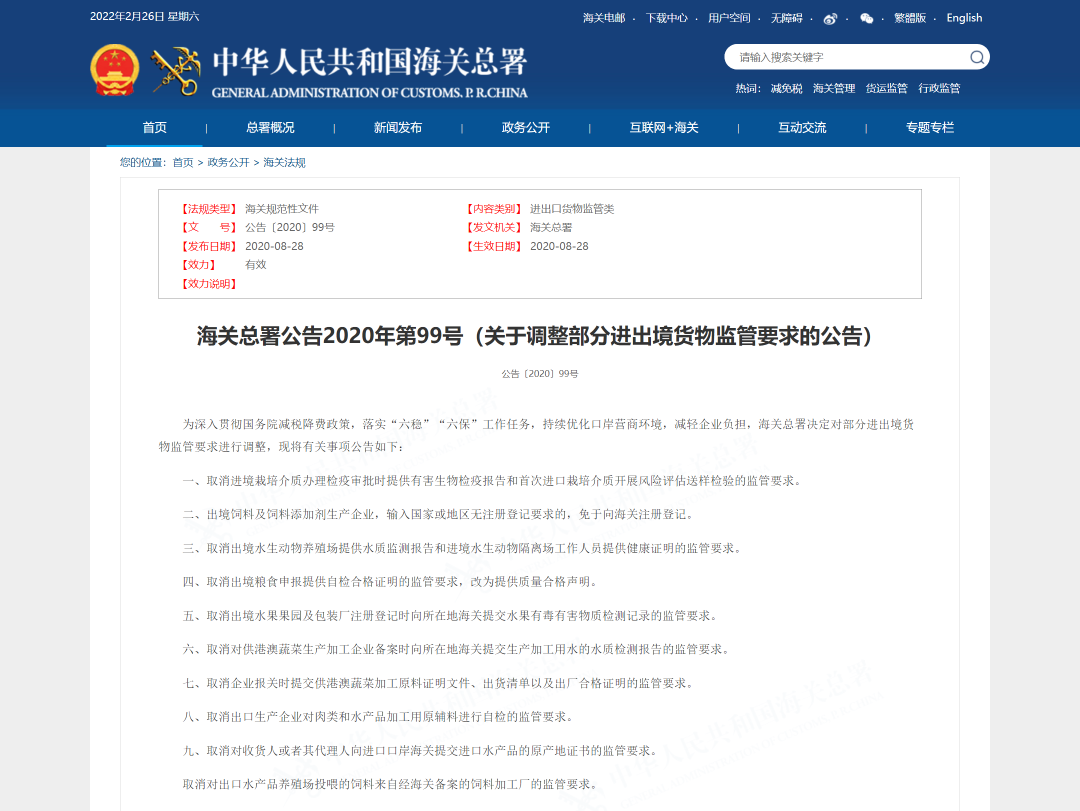Open the 专题专栏 navigation item
This screenshot has height=811, width=1080.
[930, 128]
